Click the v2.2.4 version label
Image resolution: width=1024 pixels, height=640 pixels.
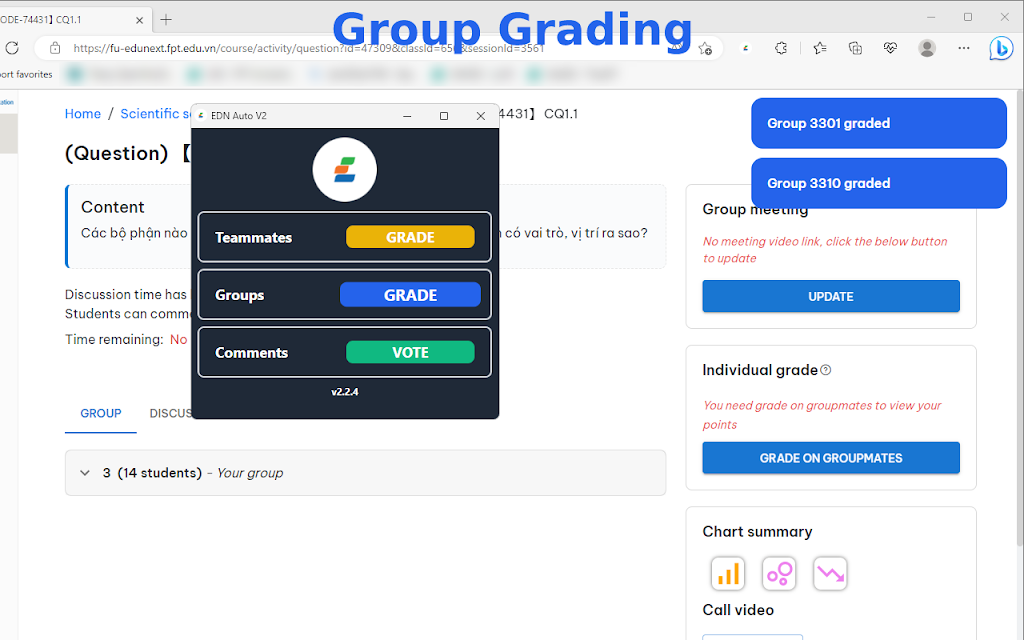coord(345,392)
